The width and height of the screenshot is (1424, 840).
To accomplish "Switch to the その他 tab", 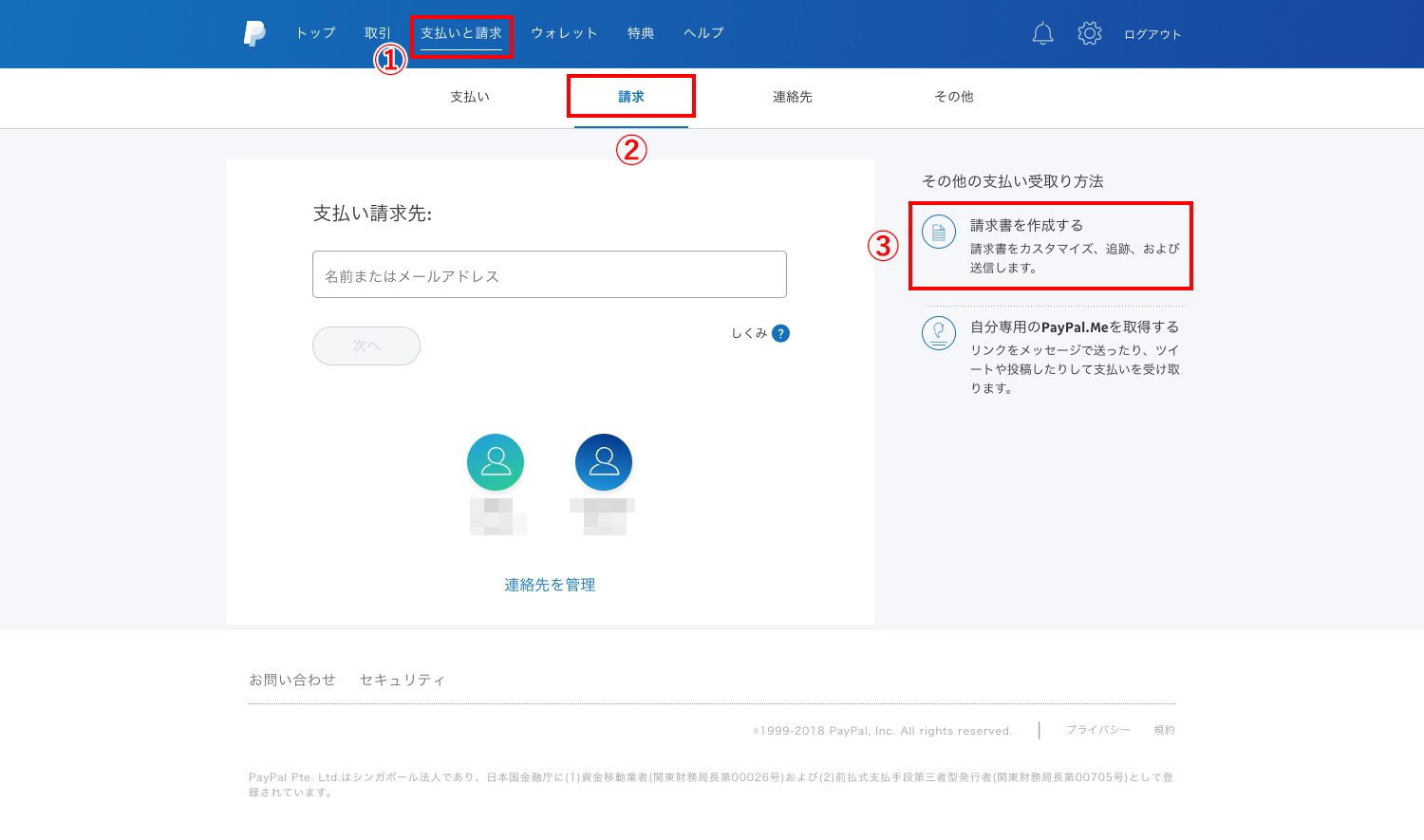I will pos(954,97).
